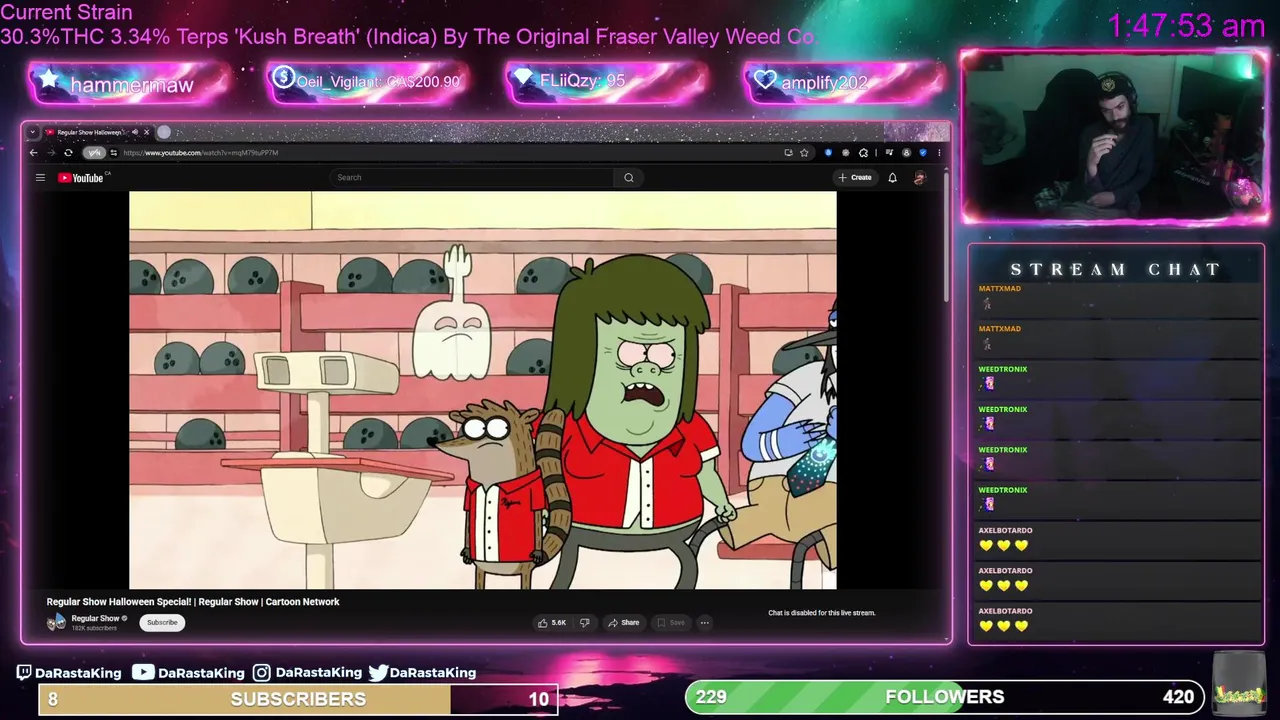Open the site settings icon beside the URL

[113, 153]
